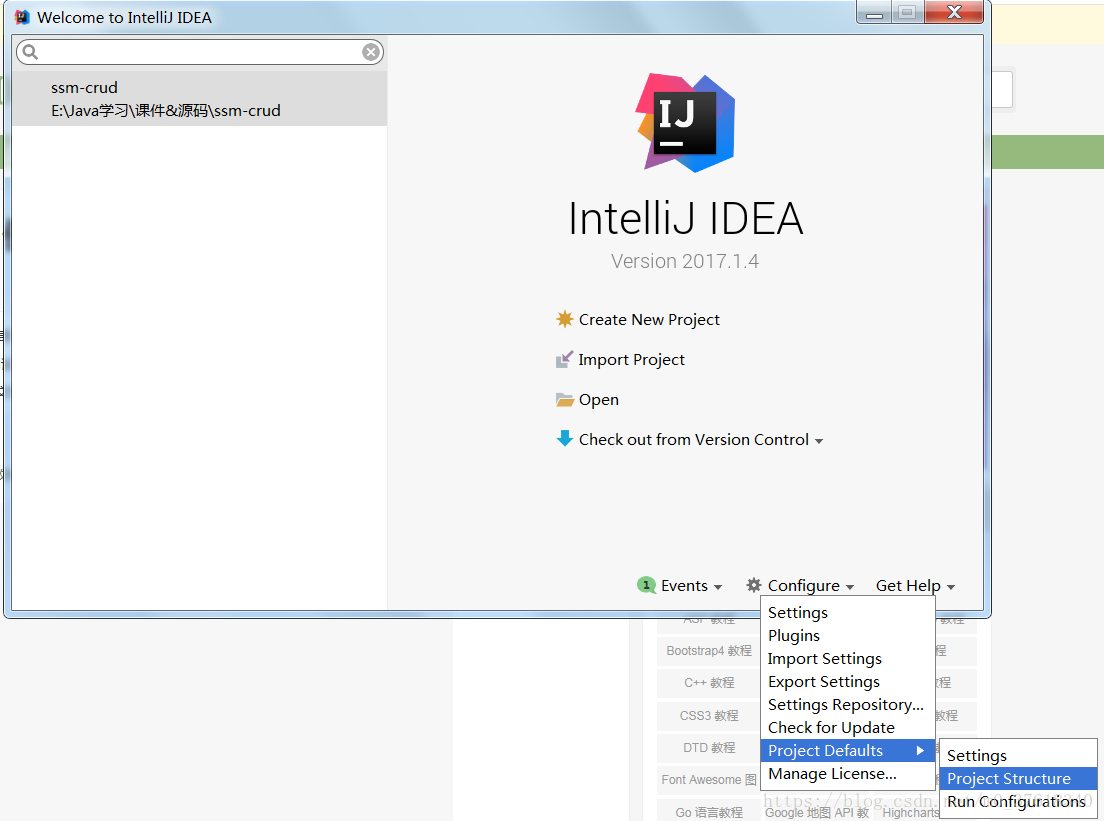The height and width of the screenshot is (821, 1104).
Task: Toggle the Configure dropdown
Action: (810, 586)
